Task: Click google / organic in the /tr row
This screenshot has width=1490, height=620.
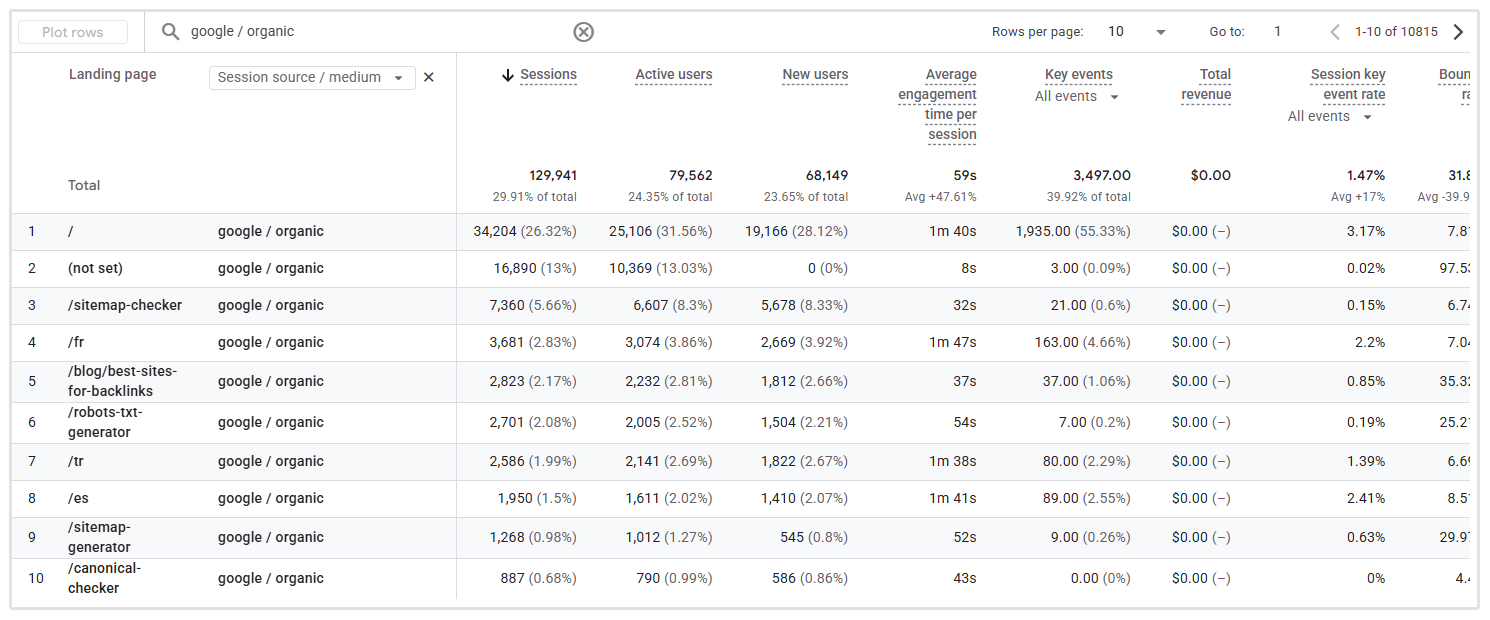Action: (271, 462)
